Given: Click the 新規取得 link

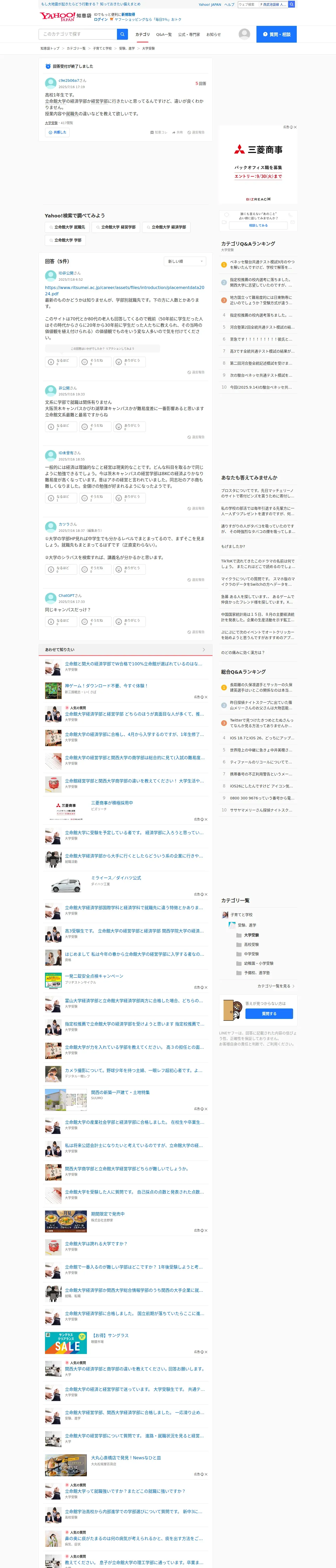Looking at the screenshot, I should pyautogui.click(x=128, y=14).
